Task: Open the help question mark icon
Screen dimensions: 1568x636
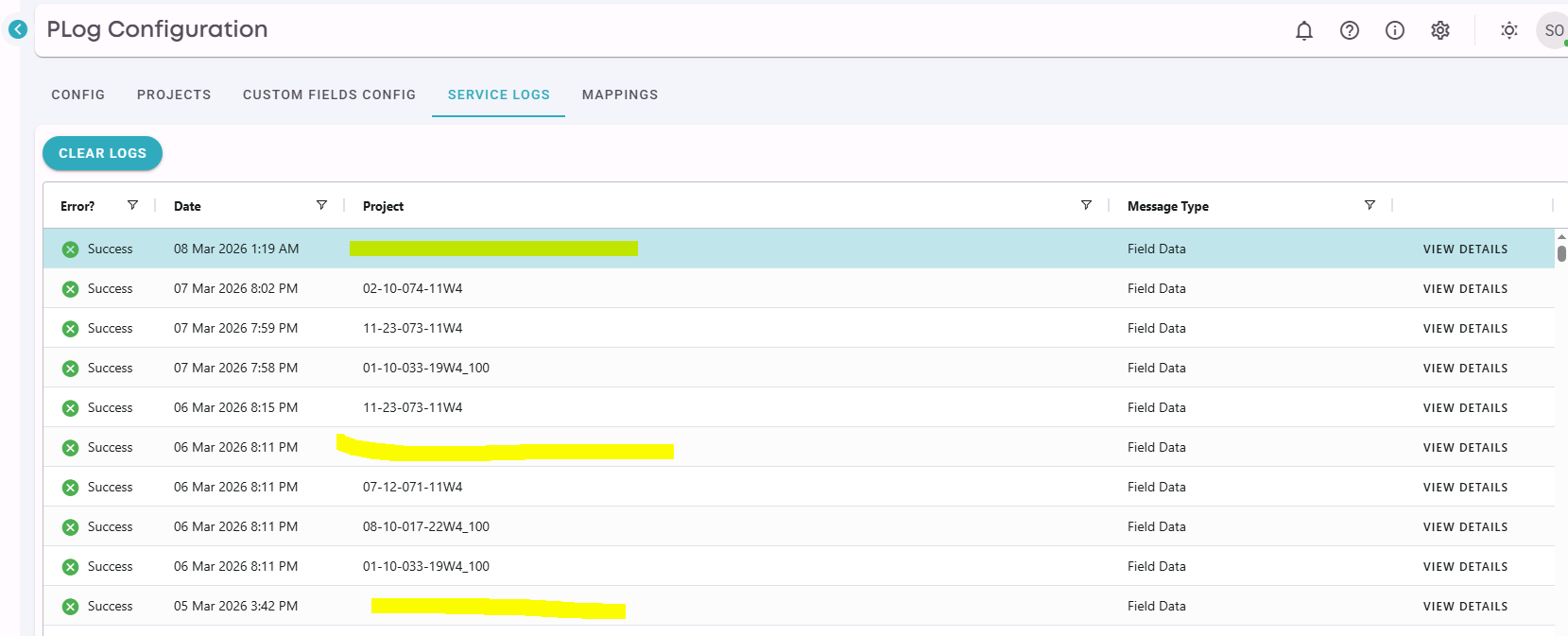Action: [1349, 30]
